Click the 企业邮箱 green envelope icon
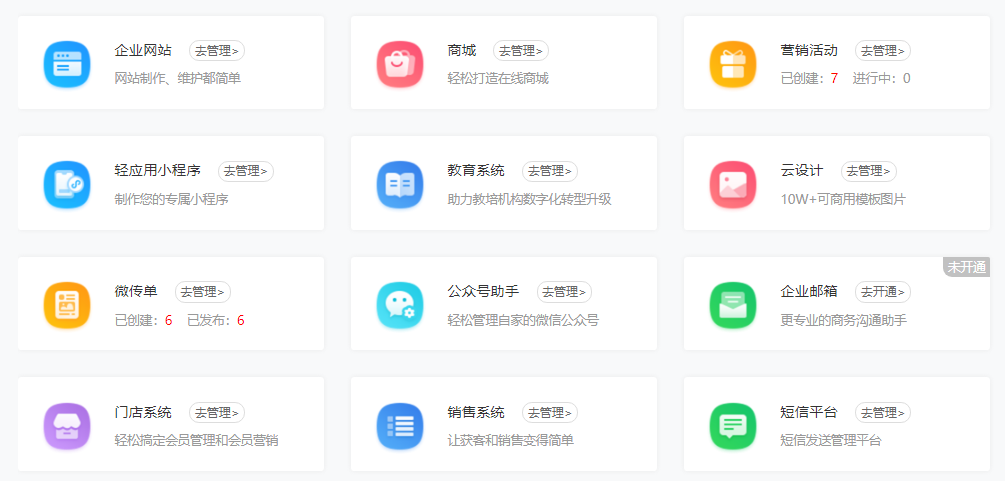Image resolution: width=1005 pixels, height=481 pixels. [733, 305]
